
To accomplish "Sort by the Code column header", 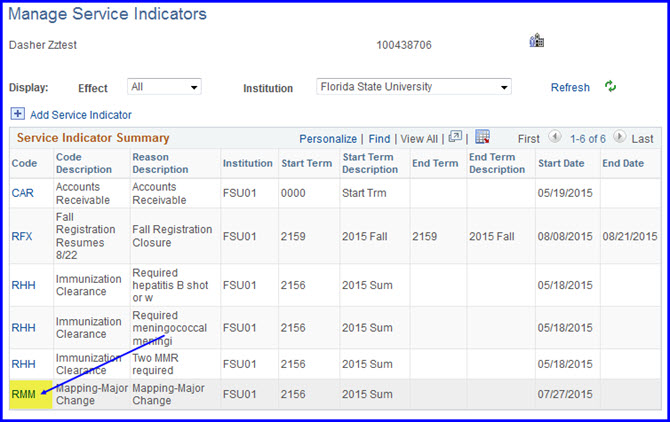I will [24, 163].
